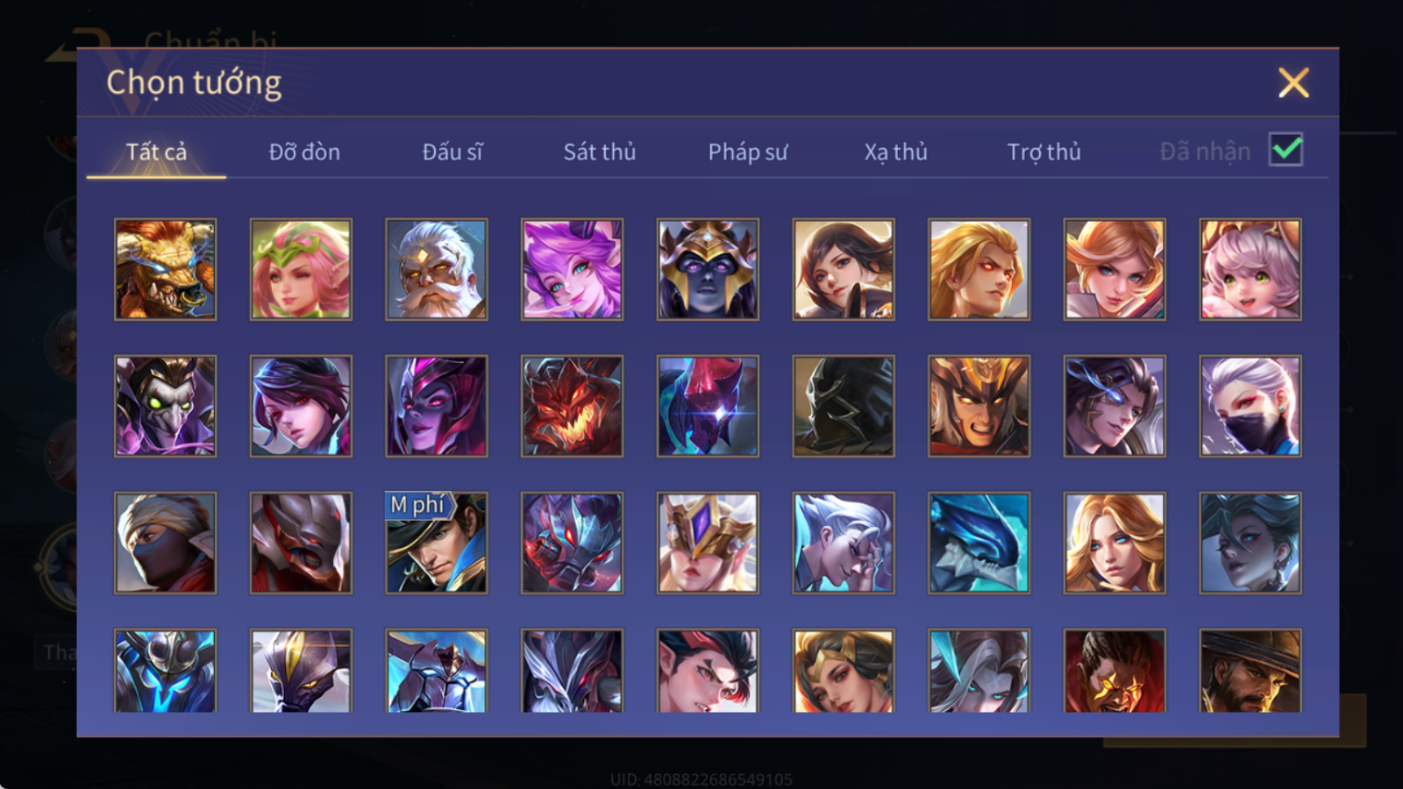The image size is (1403, 789).
Task: Go to the Trợ thủ tab
Action: pyautogui.click(x=1044, y=152)
